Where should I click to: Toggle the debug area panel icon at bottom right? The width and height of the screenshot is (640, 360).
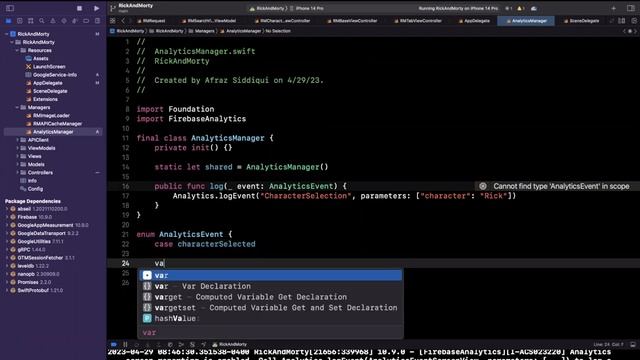point(633,344)
